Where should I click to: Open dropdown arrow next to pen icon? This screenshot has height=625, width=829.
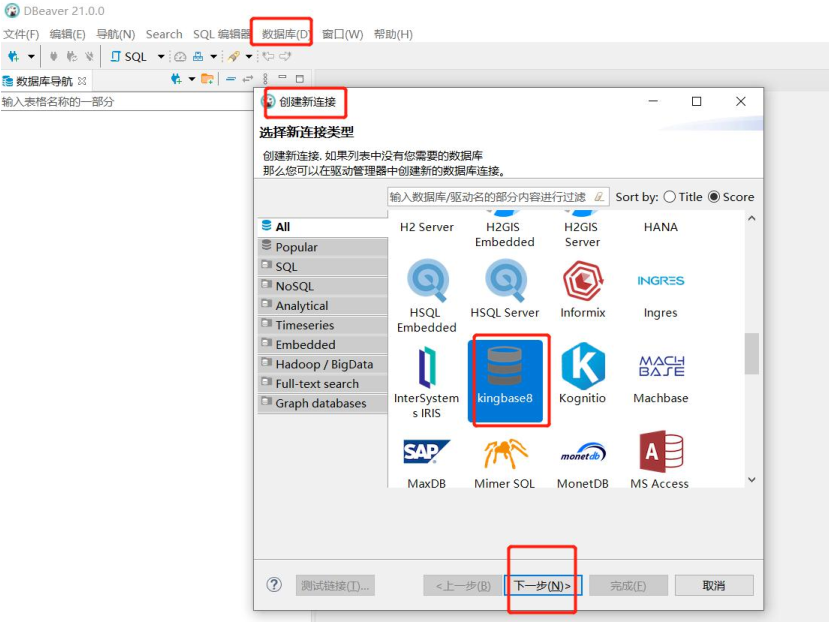pyautogui.click(x=248, y=57)
